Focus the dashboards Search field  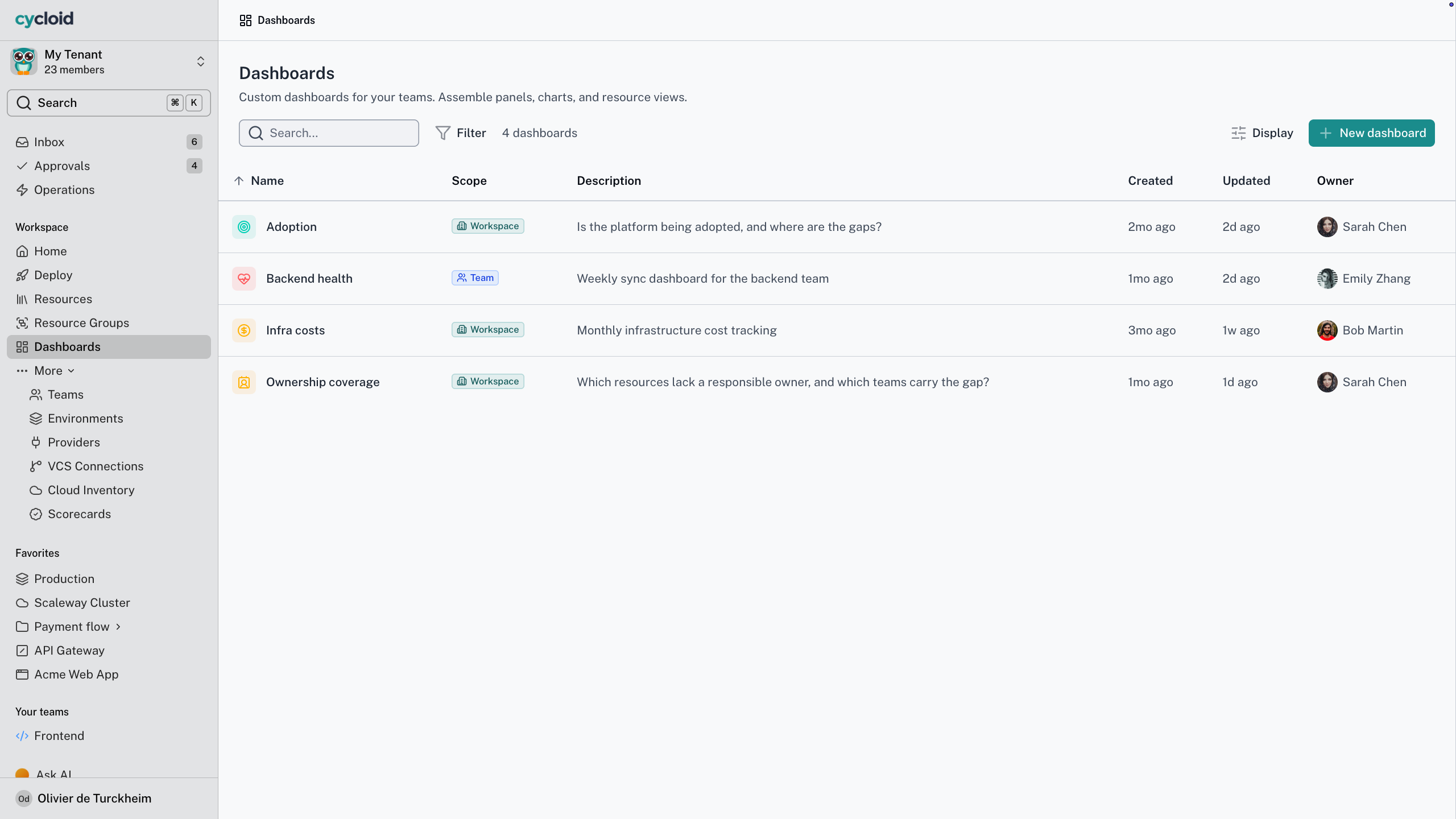(329, 133)
